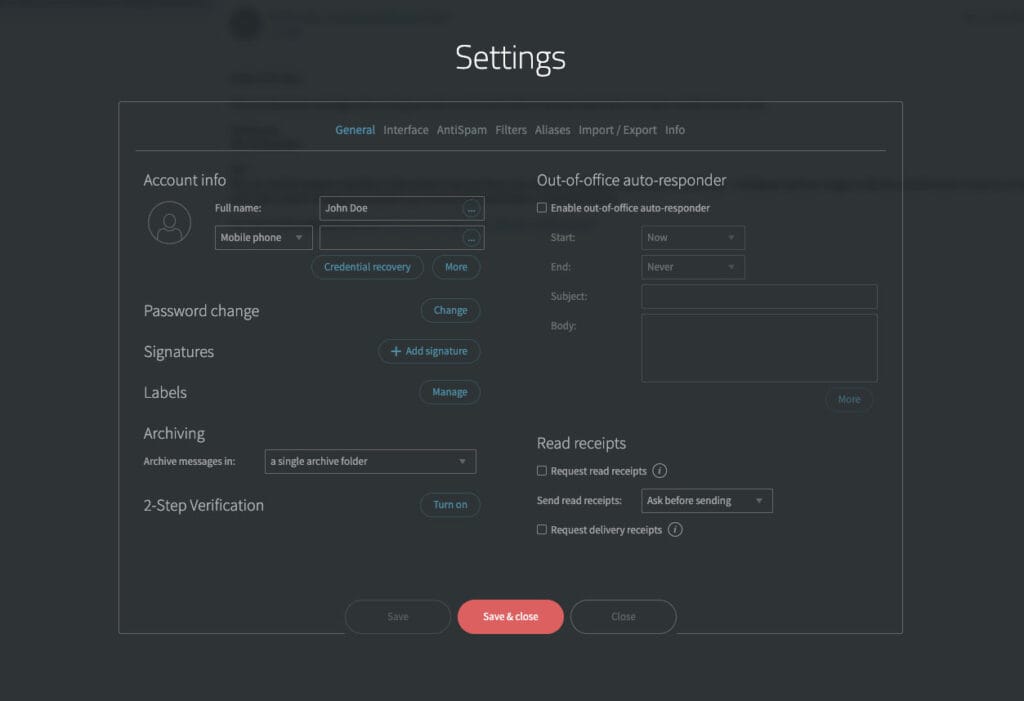Click the Save & close button

coord(510,616)
